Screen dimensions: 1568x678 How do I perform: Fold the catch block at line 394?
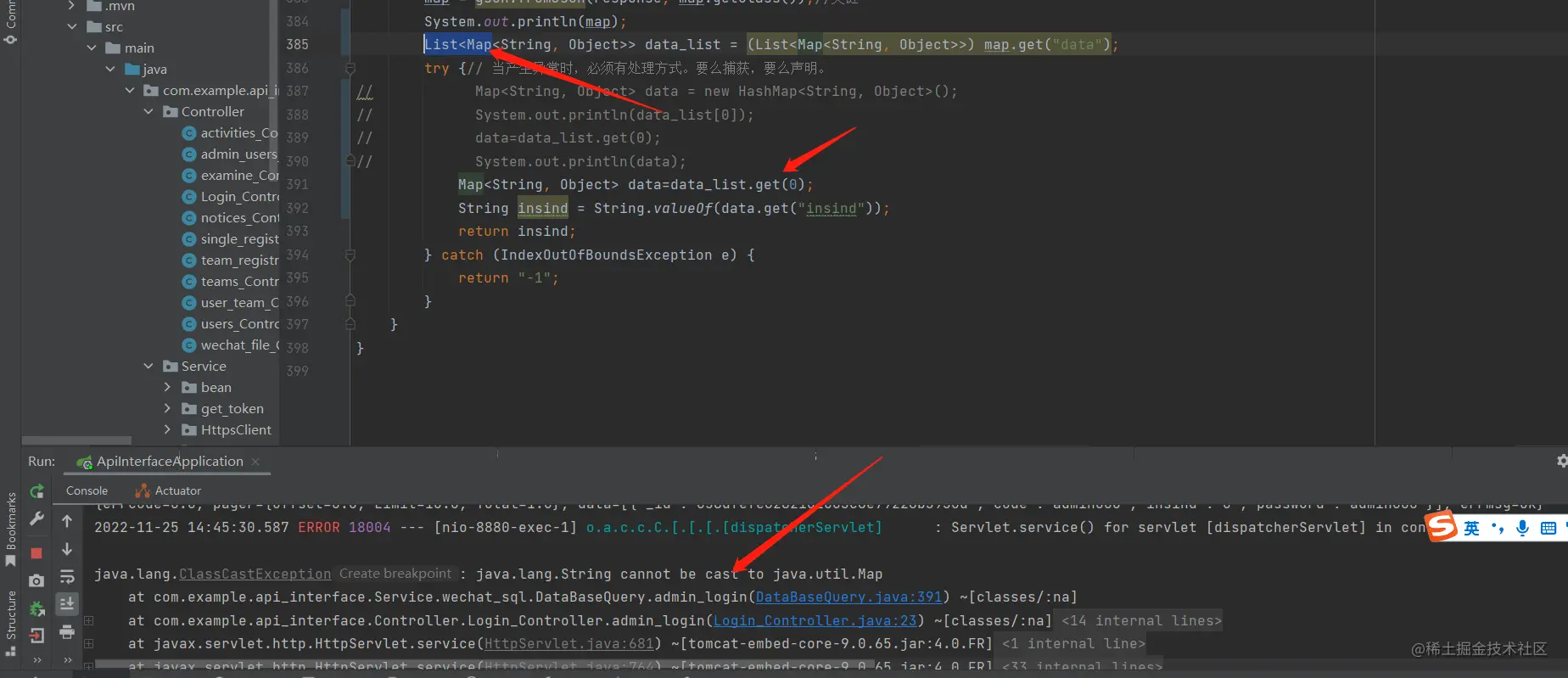tap(350, 255)
